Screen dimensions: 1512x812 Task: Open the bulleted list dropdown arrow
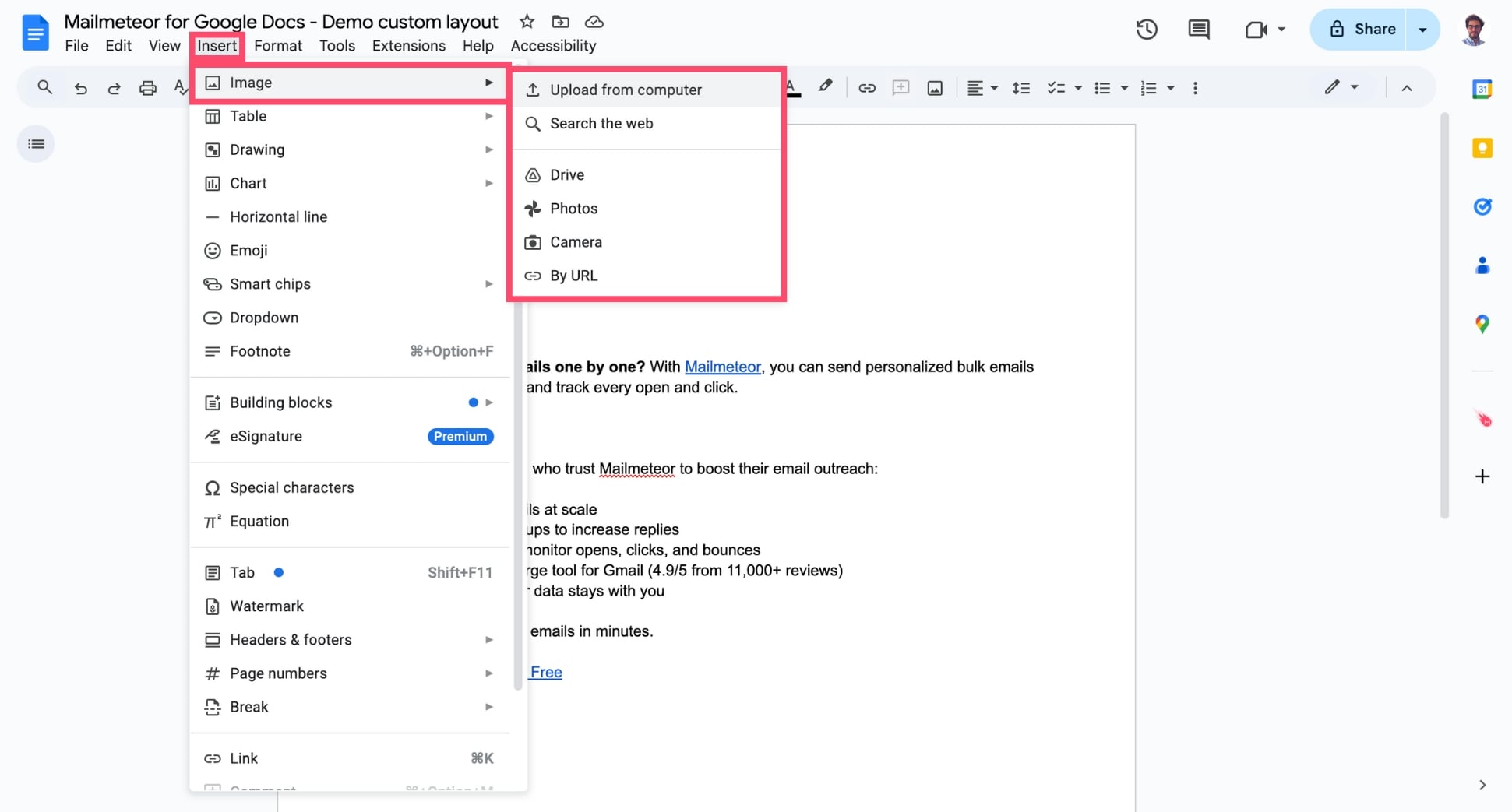click(1124, 88)
